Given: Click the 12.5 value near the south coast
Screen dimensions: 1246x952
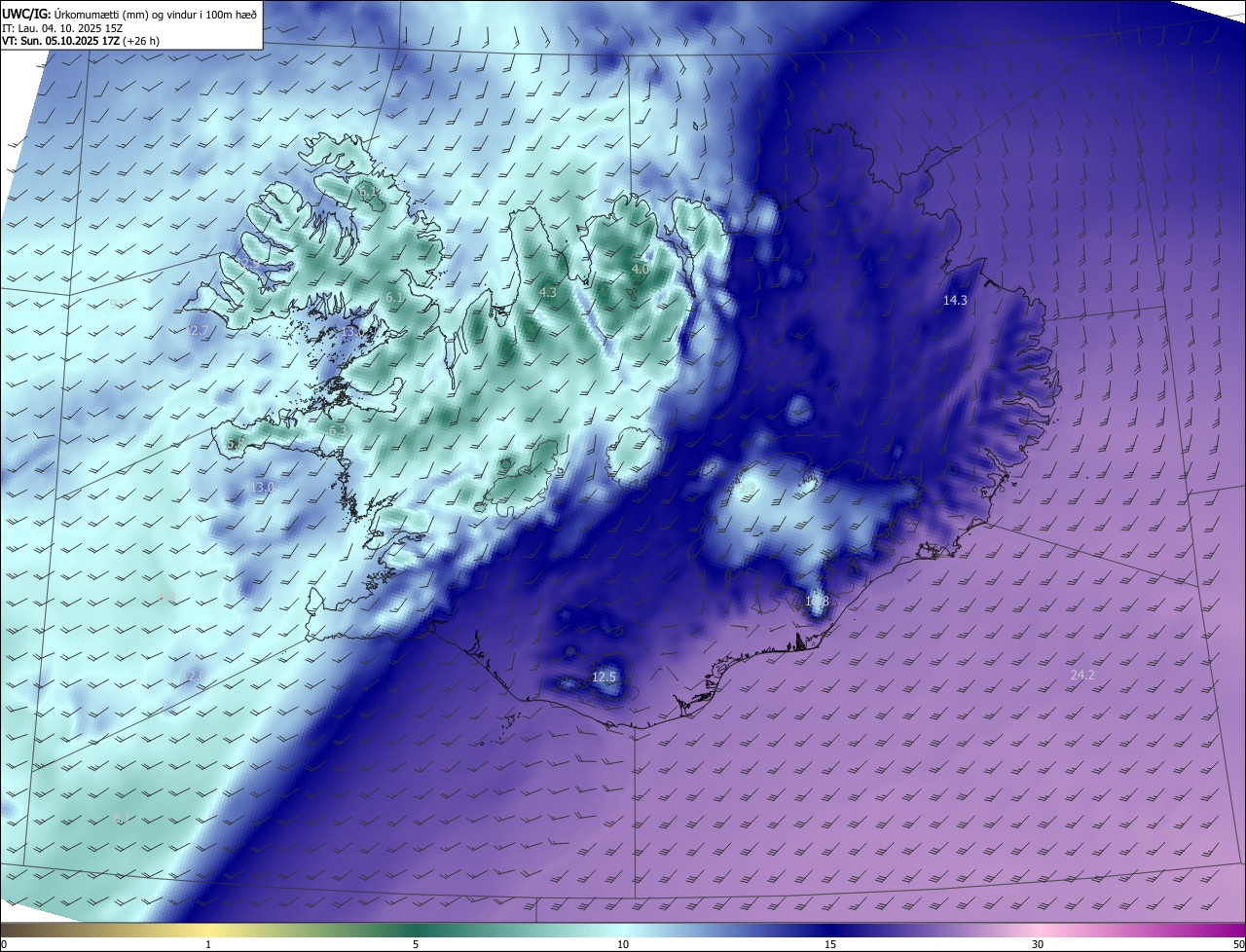Looking at the screenshot, I should pos(604,677).
